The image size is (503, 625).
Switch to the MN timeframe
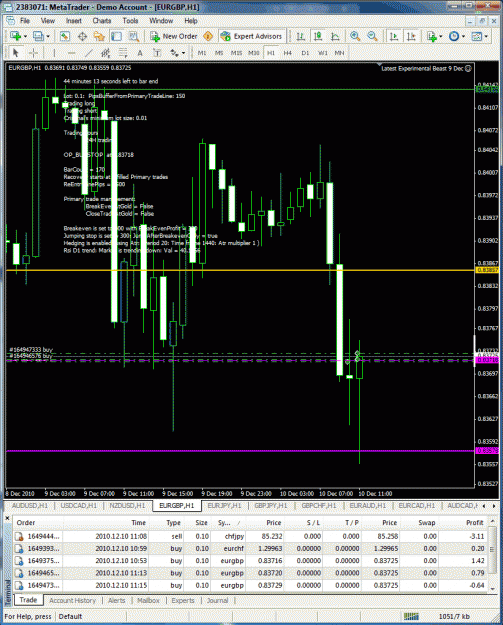pos(339,53)
